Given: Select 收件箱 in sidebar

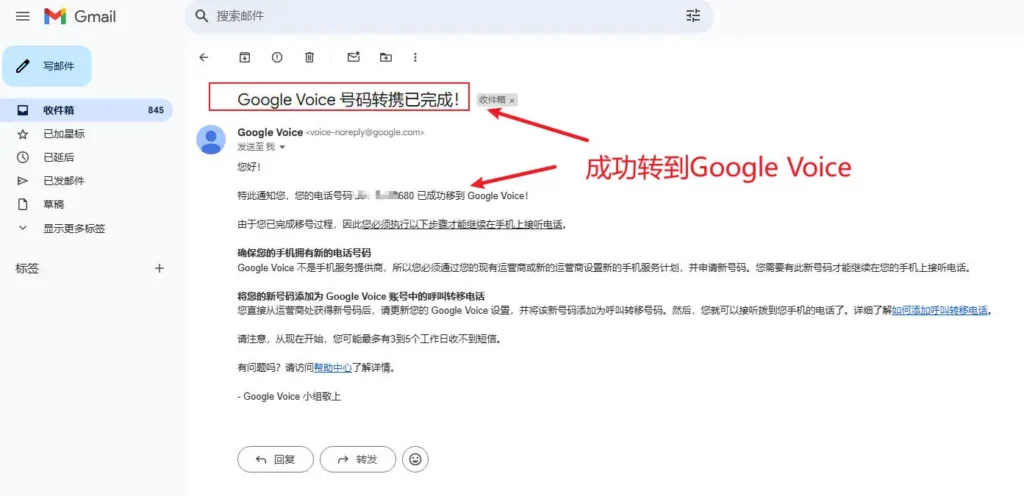Looking at the screenshot, I should tap(86, 110).
